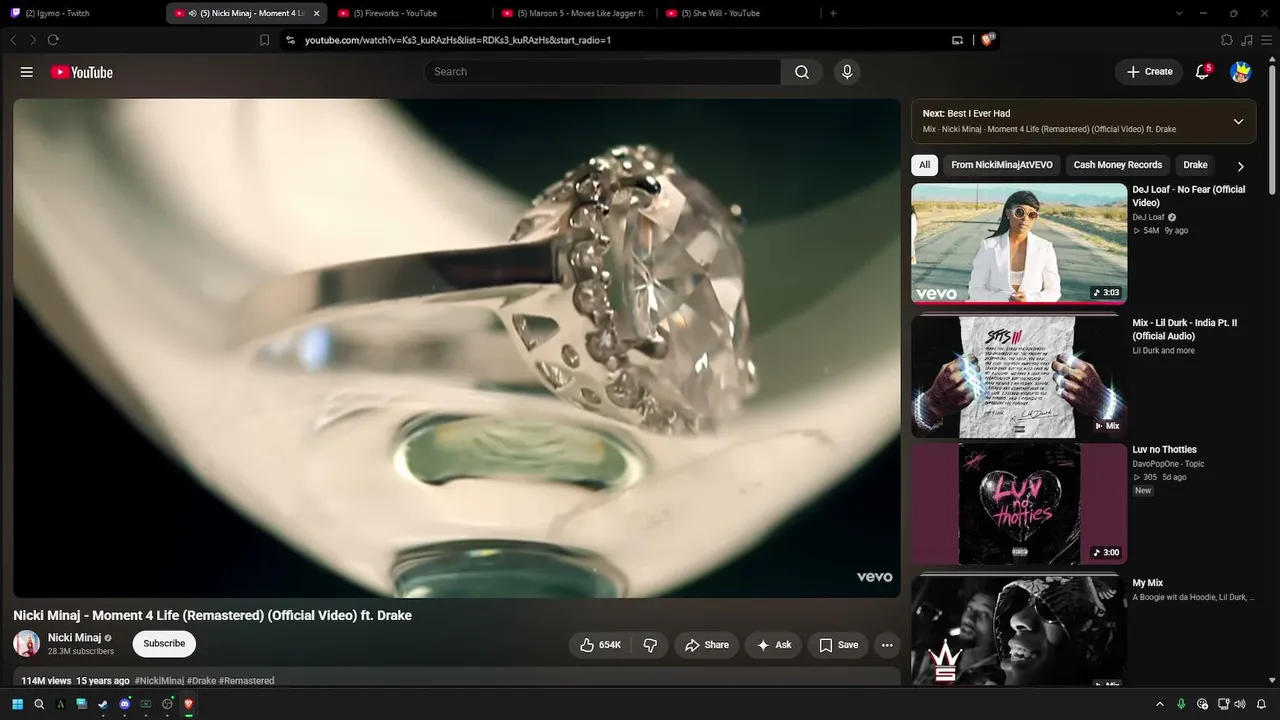Open the account avatar menu

point(1241,72)
